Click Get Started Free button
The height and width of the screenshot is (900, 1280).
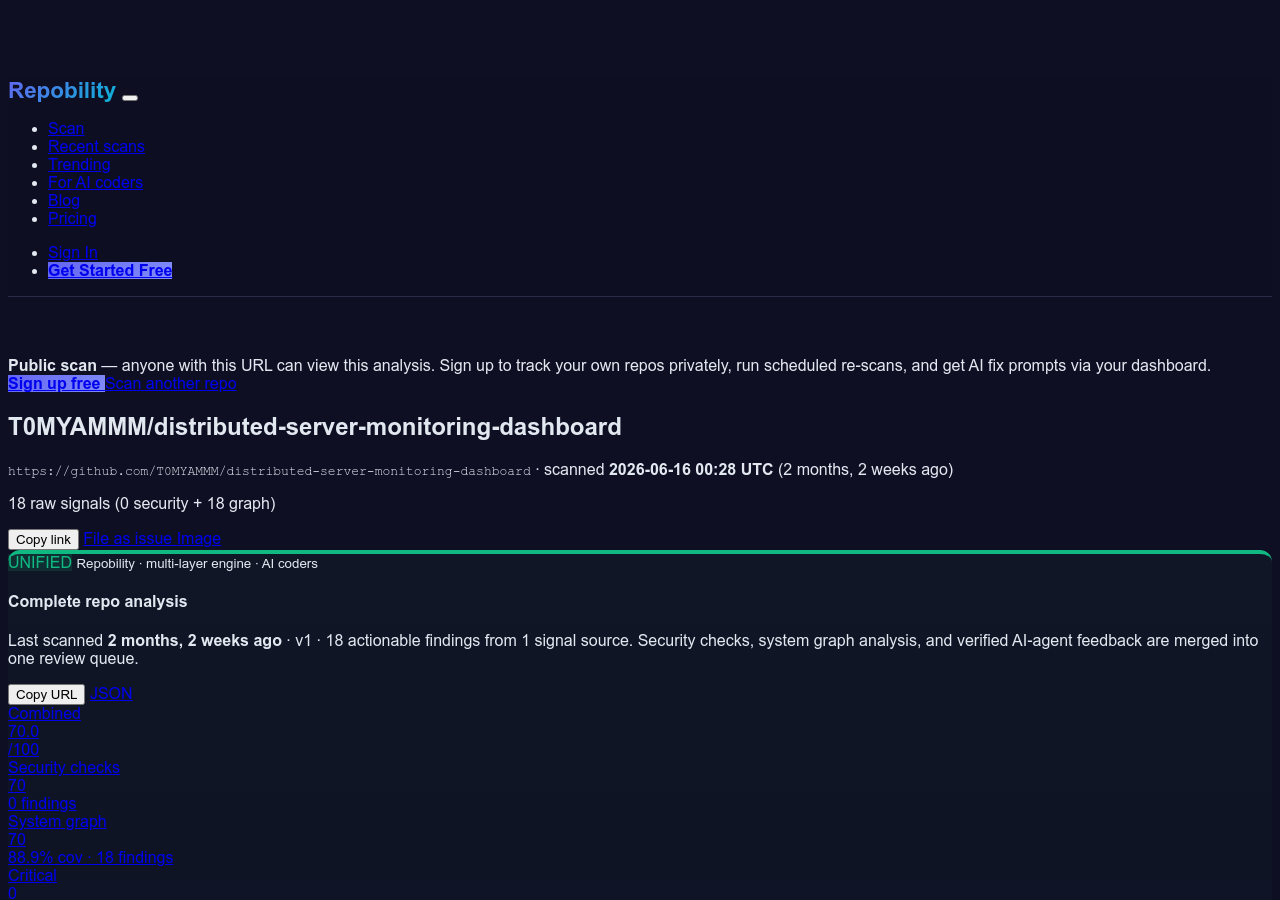point(110,270)
